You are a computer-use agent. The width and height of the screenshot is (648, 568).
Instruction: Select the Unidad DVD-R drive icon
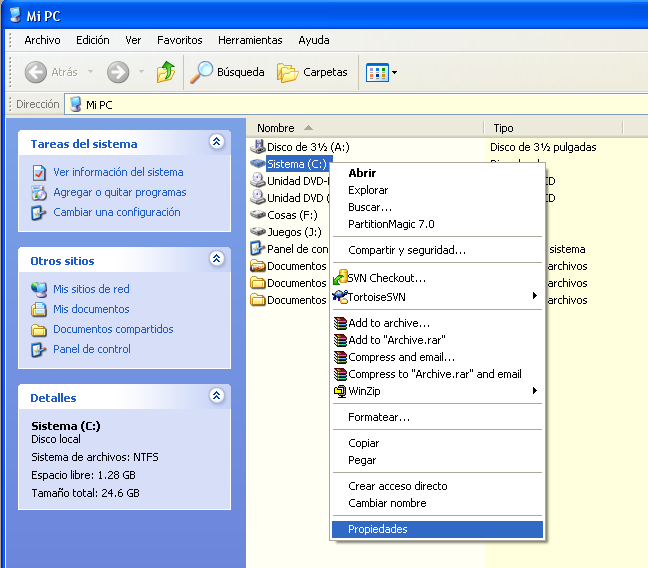pos(257,180)
